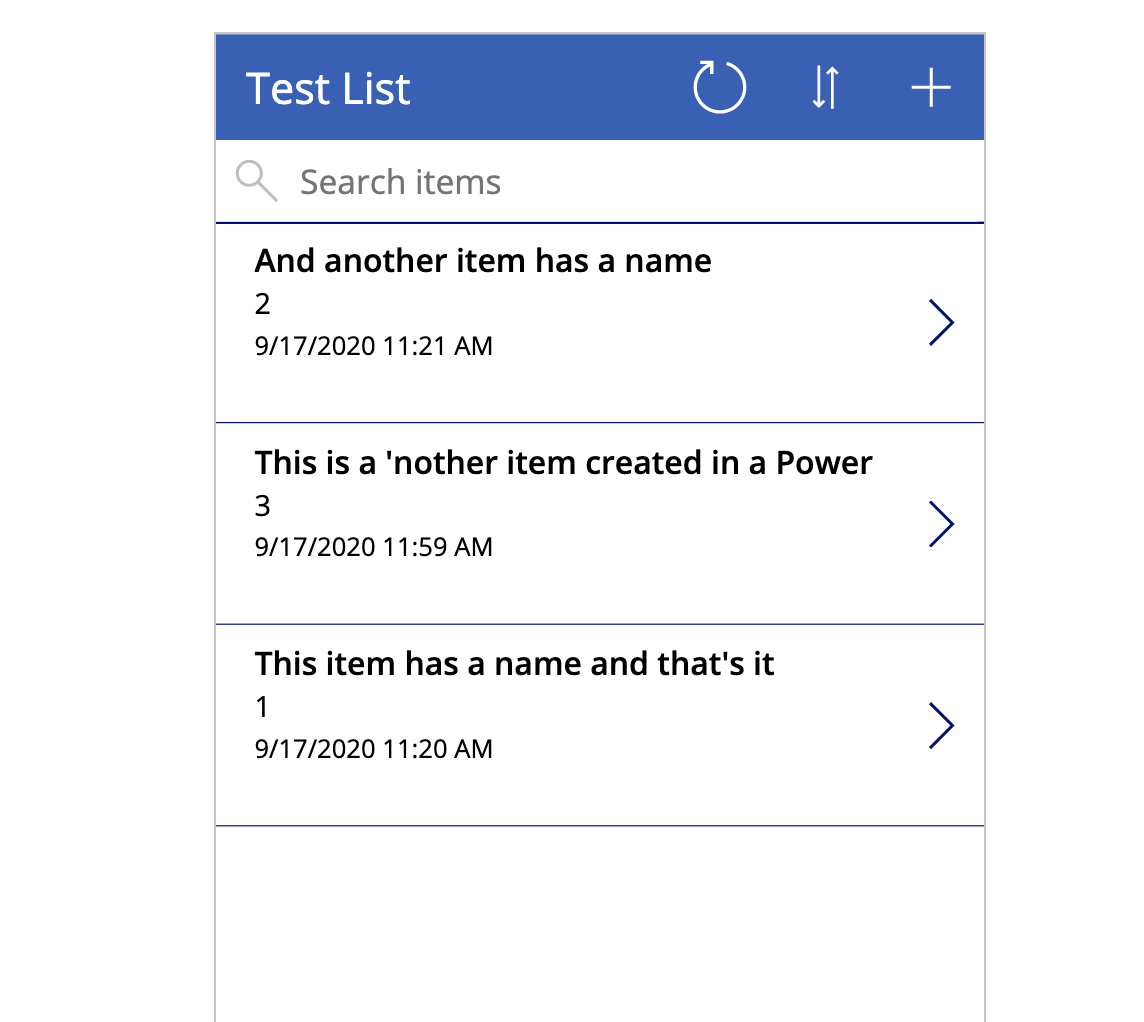Screen dimensions: 1144x1022
Task: Select the row 'And another item has a name'
Action: click(483, 261)
